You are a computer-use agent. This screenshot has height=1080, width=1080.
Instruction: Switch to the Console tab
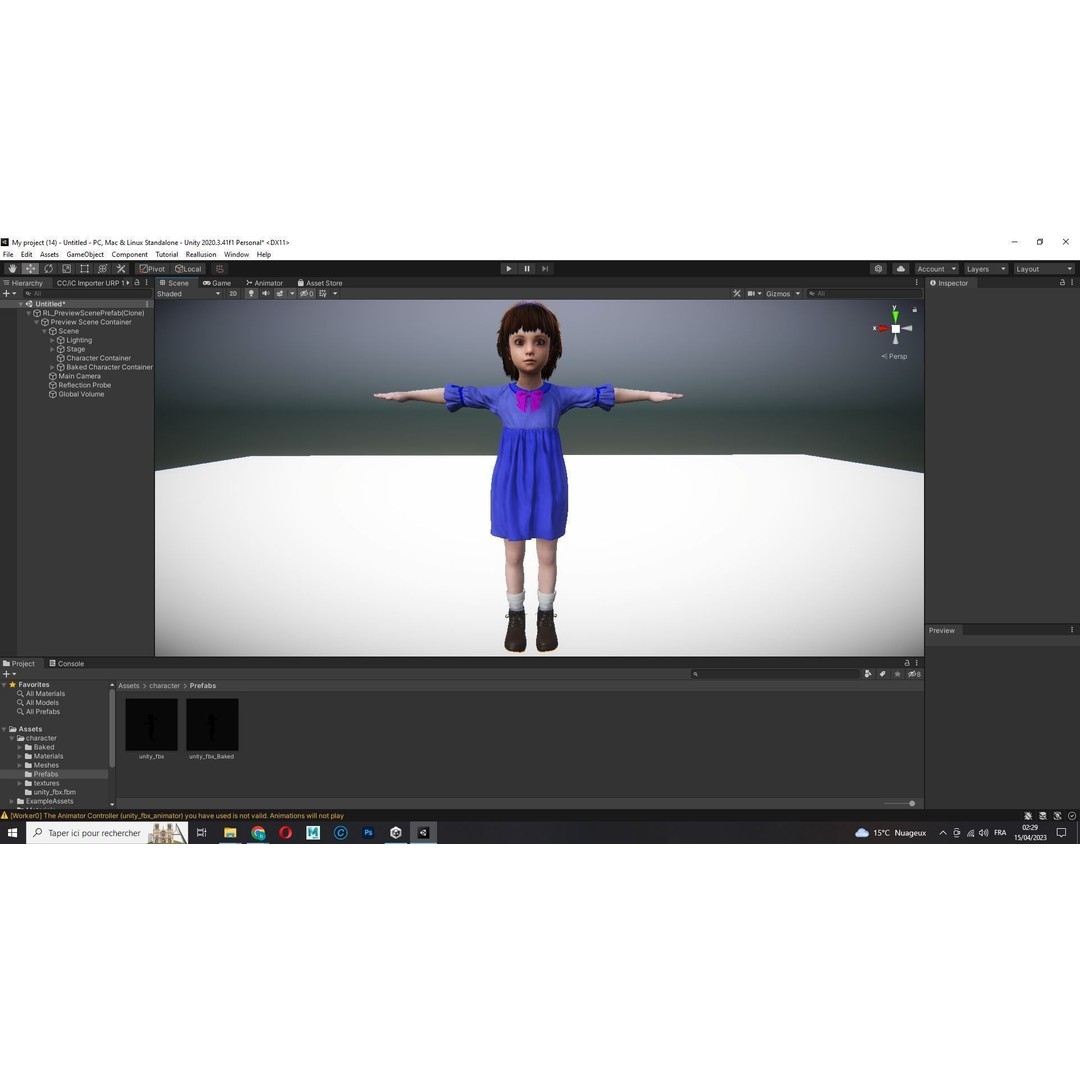(x=67, y=663)
